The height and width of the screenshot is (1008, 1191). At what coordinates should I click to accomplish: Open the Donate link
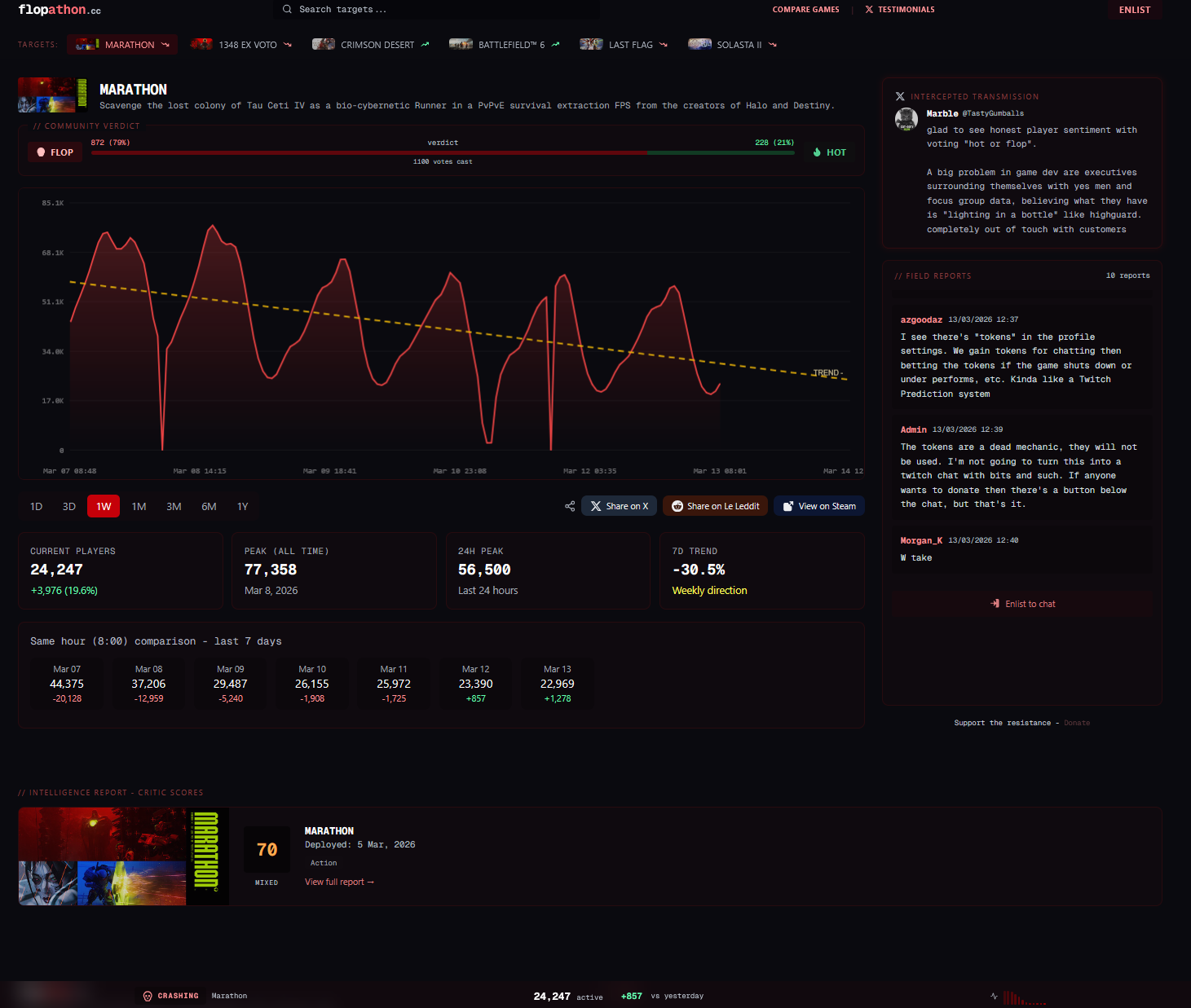1077,723
